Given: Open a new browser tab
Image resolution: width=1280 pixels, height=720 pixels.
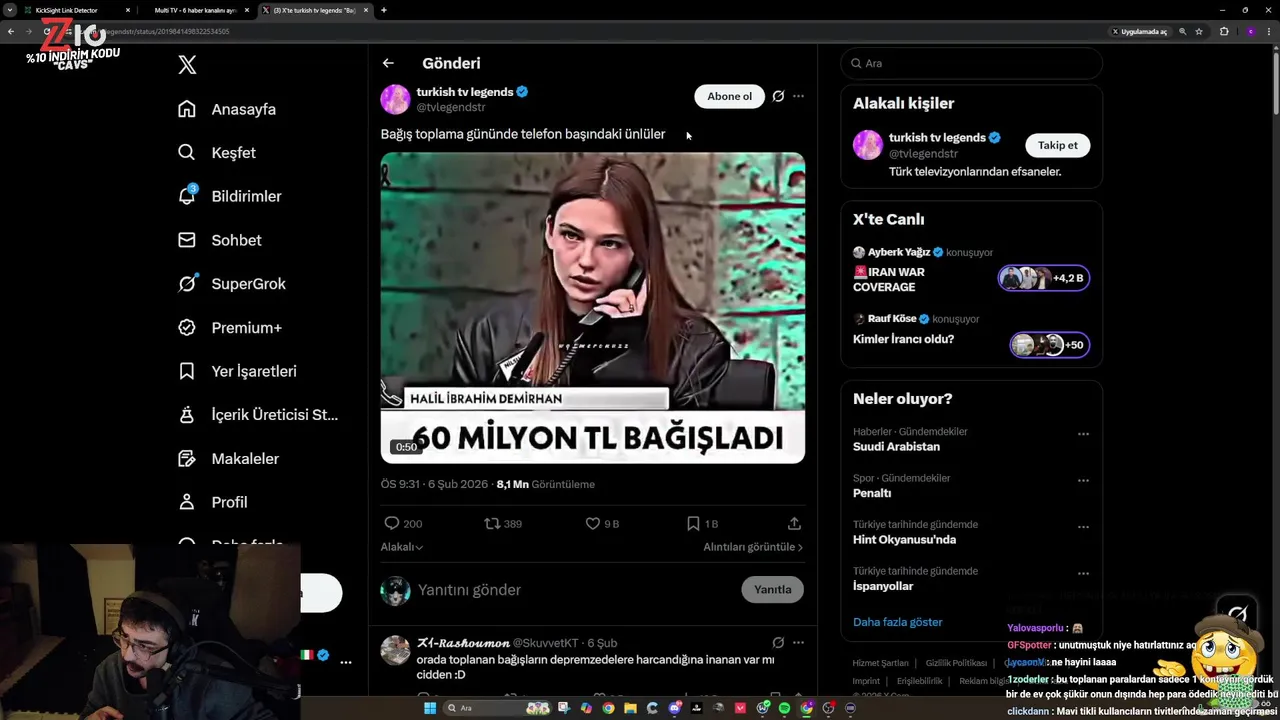Looking at the screenshot, I should [x=384, y=10].
